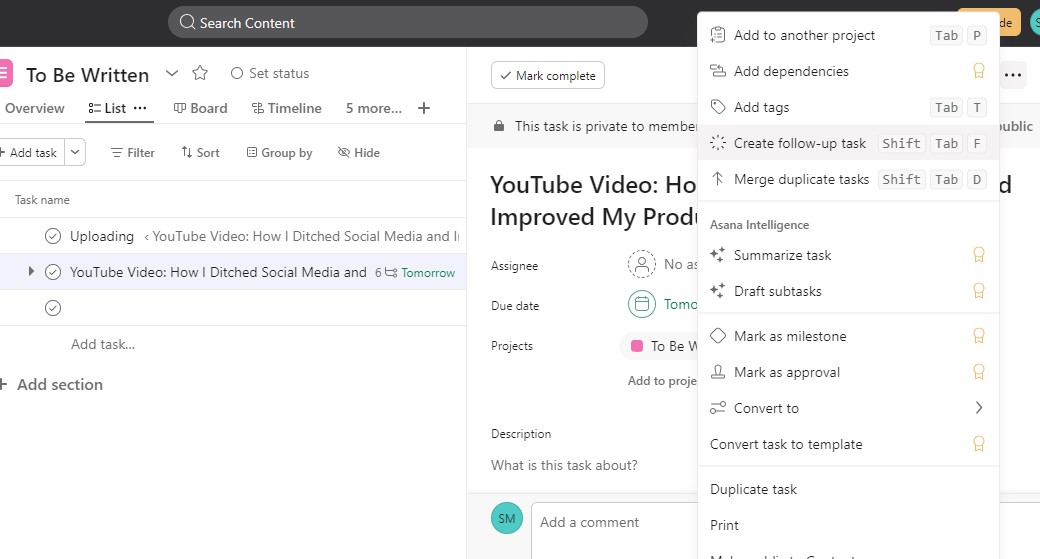Open the plus icon to add a view tab
This screenshot has width=1040, height=559.
[424, 108]
